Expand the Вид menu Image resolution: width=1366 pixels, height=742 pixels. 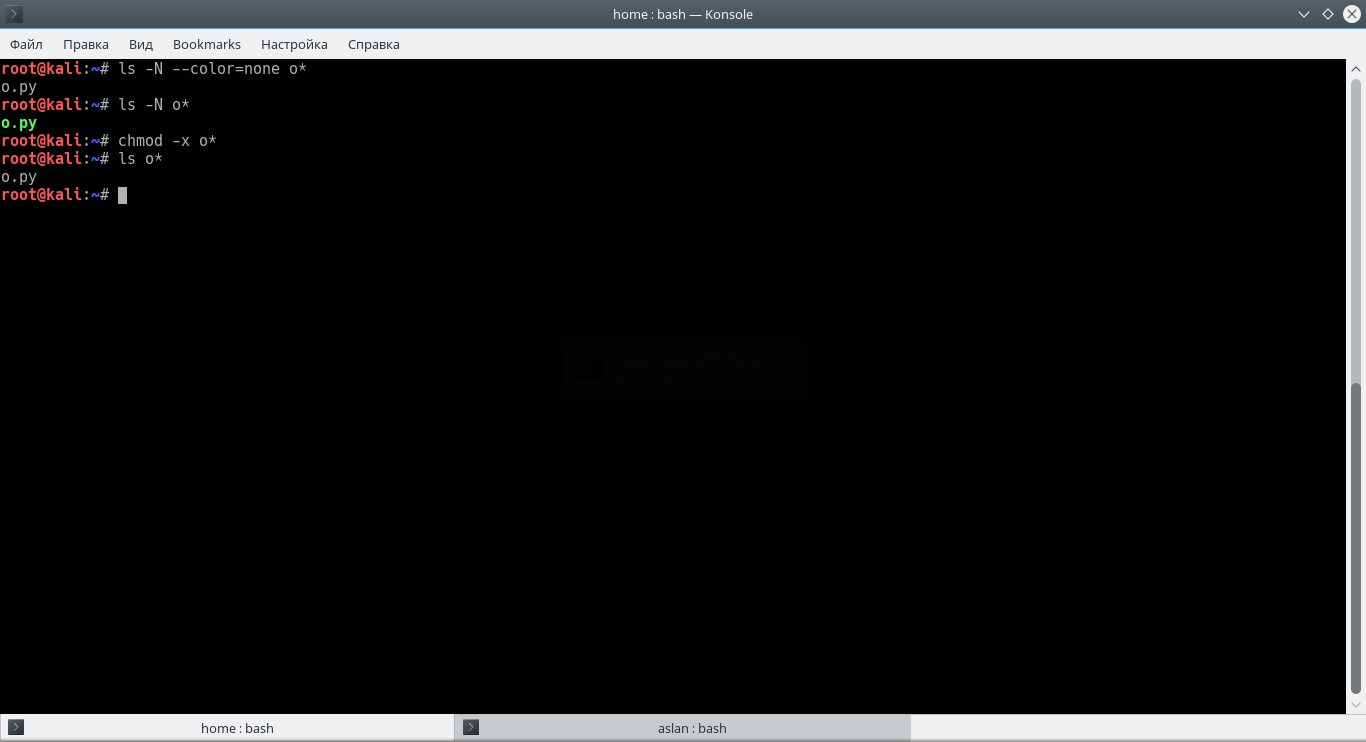click(141, 44)
